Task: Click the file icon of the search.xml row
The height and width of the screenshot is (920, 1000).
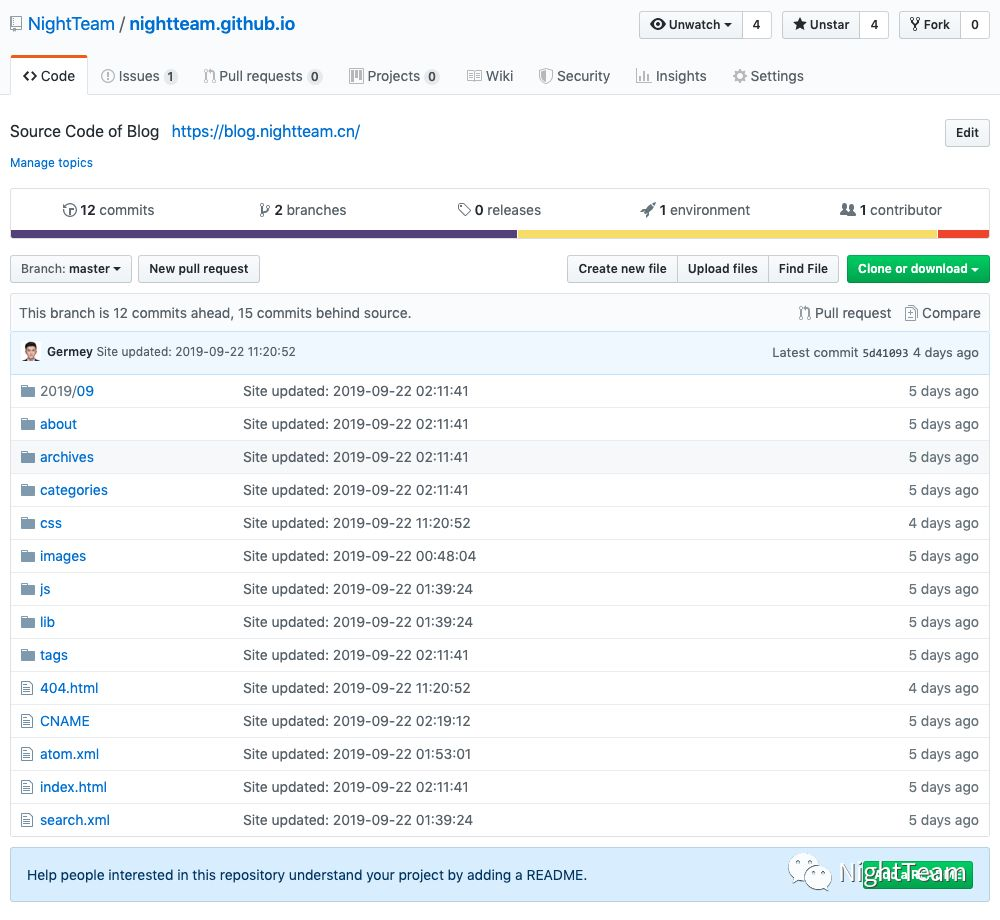Action: [x=27, y=821]
